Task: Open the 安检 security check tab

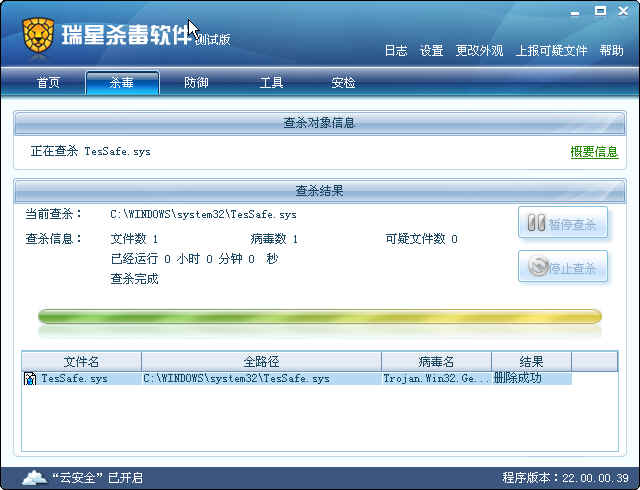Action: [343, 82]
